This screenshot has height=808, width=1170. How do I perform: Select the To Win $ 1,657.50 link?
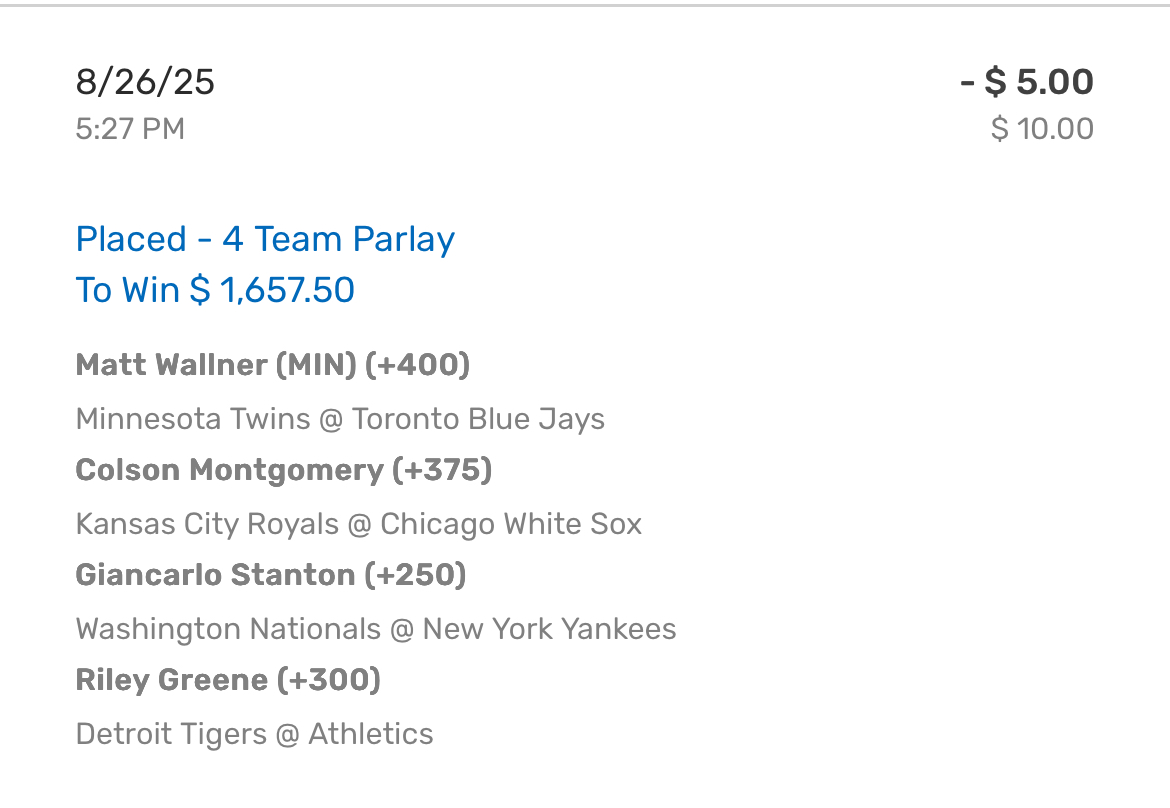[x=215, y=290]
